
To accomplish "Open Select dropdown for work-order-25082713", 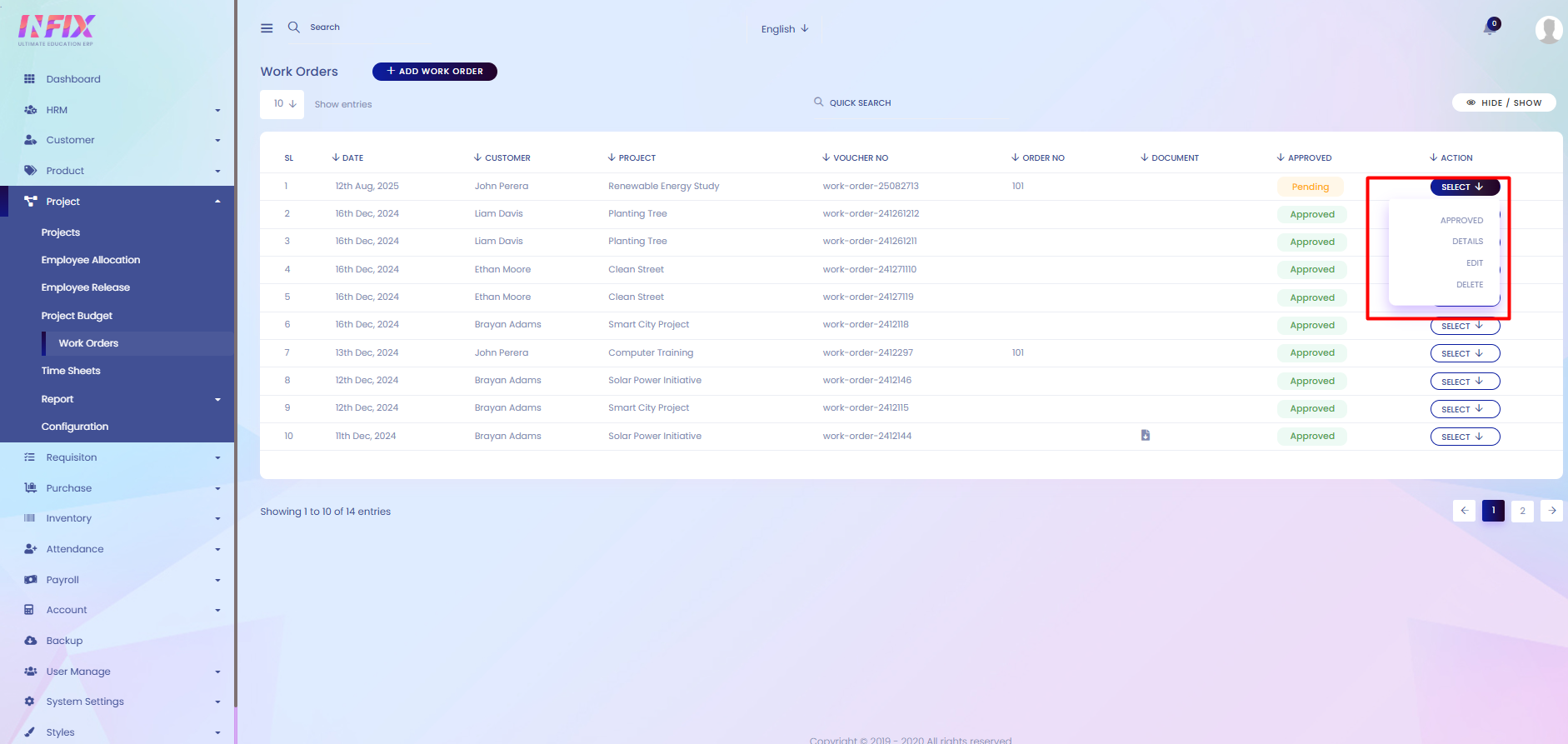I will click(1465, 187).
